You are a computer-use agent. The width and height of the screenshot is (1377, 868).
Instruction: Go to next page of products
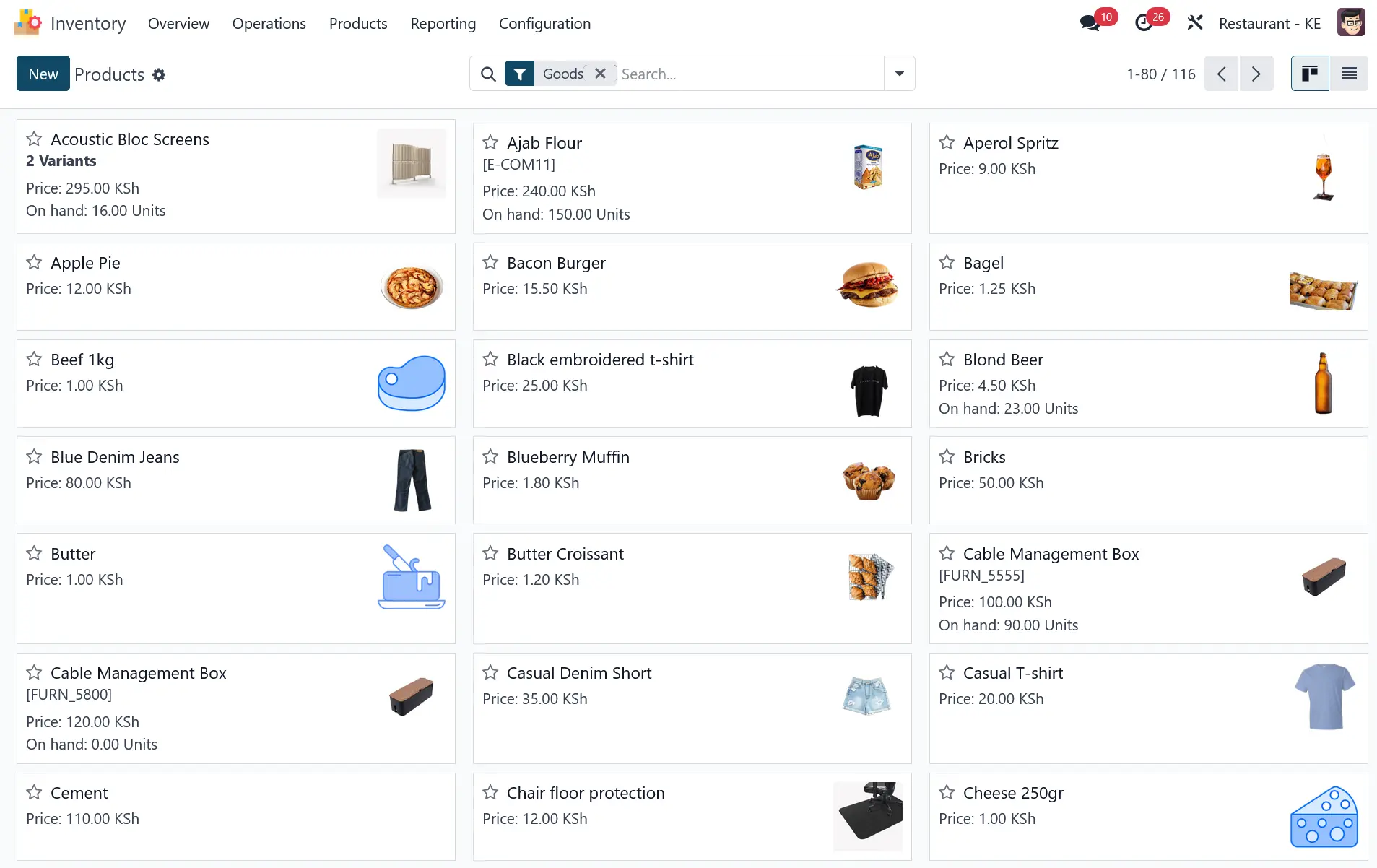point(1256,74)
